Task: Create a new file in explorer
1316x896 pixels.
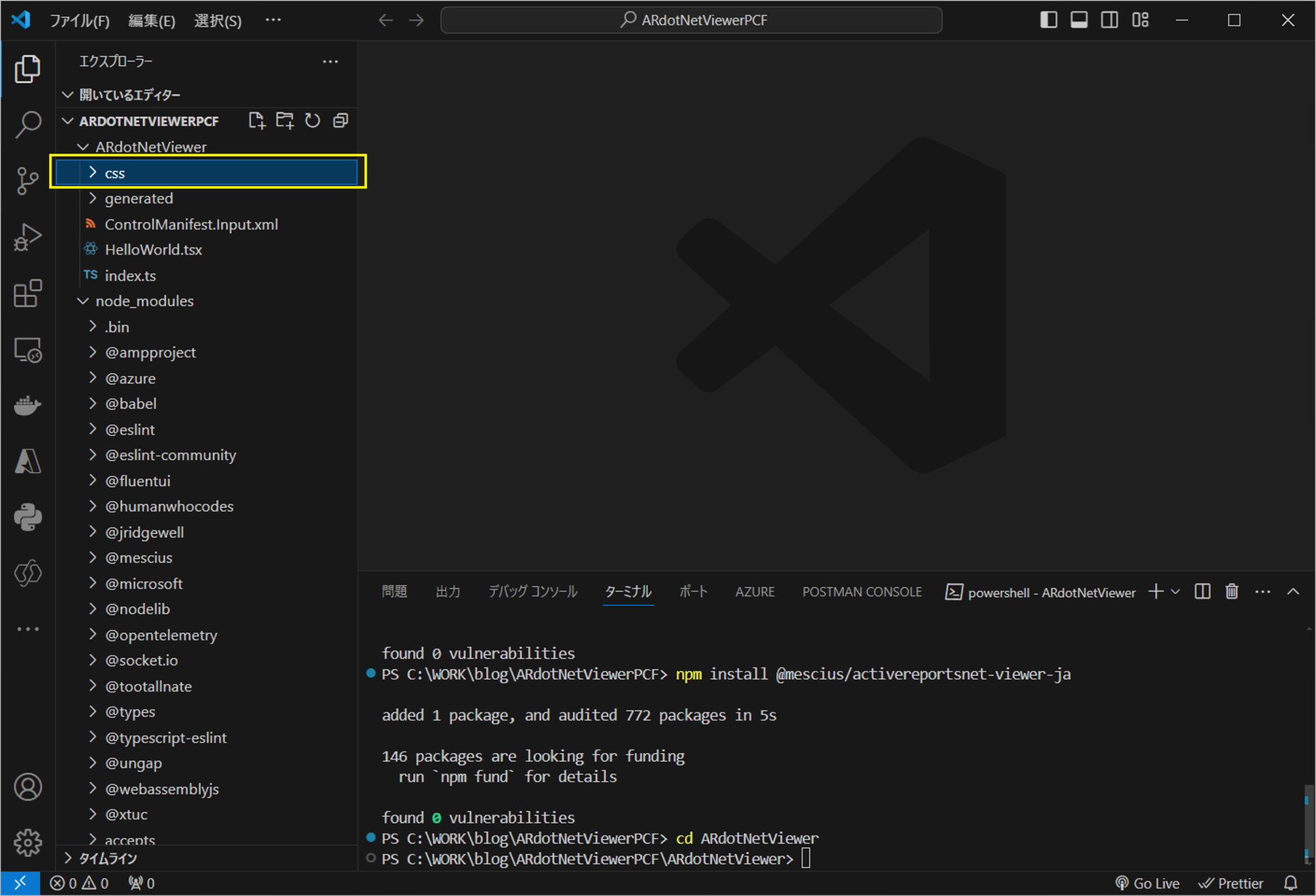Action: point(256,121)
